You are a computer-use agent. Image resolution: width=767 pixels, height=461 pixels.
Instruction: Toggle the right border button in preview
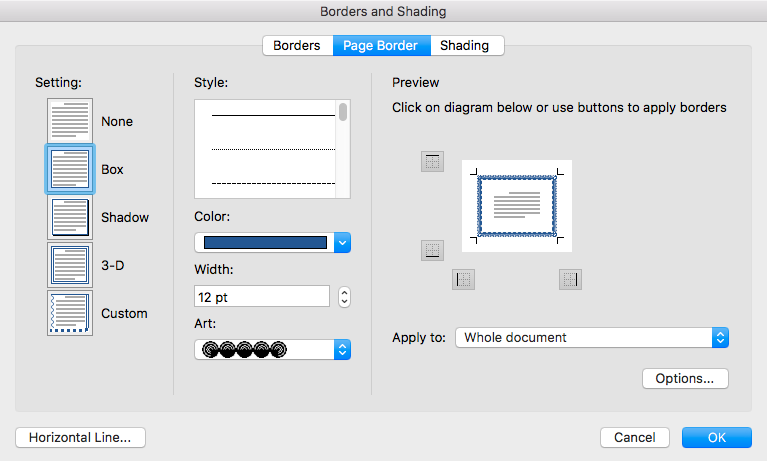coord(570,279)
